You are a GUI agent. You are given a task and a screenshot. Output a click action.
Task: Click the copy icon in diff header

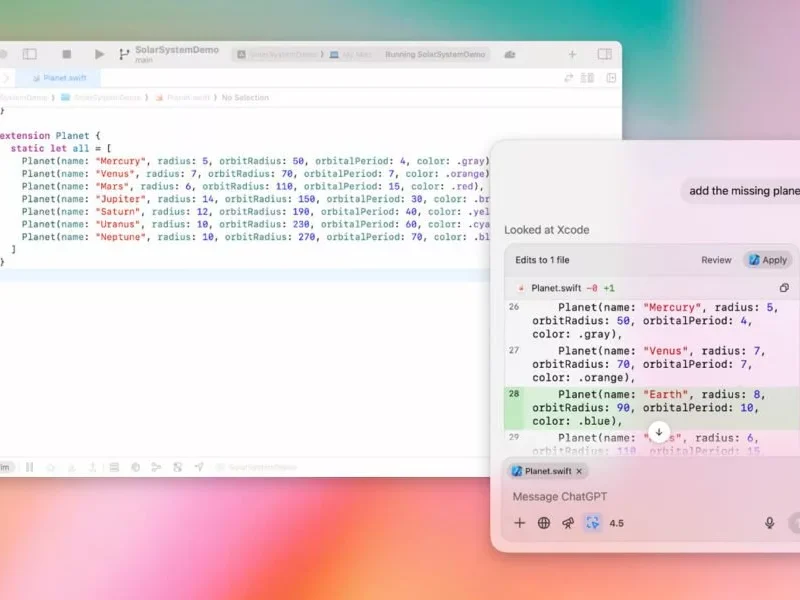[x=784, y=288]
